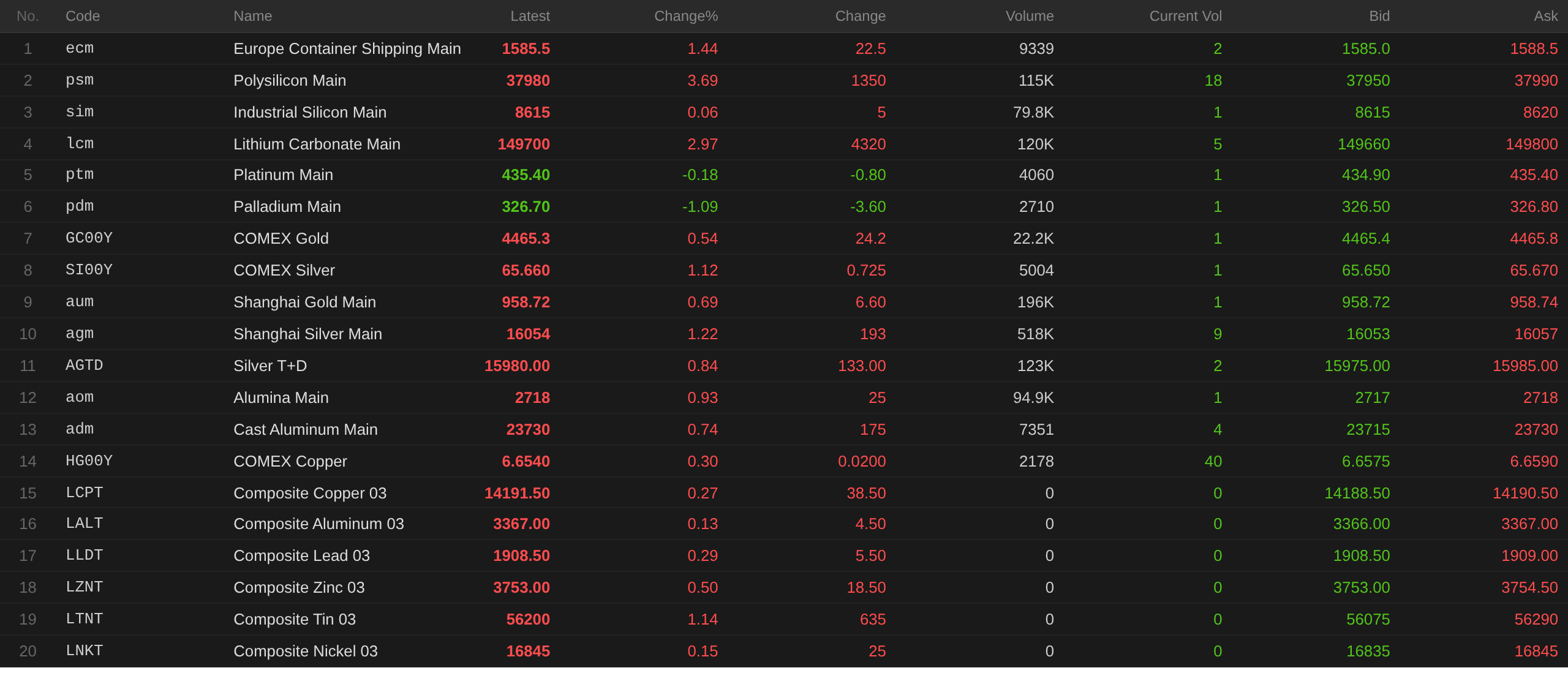Click the ask price 56290
The width and height of the screenshot is (1568, 676).
1536,619
